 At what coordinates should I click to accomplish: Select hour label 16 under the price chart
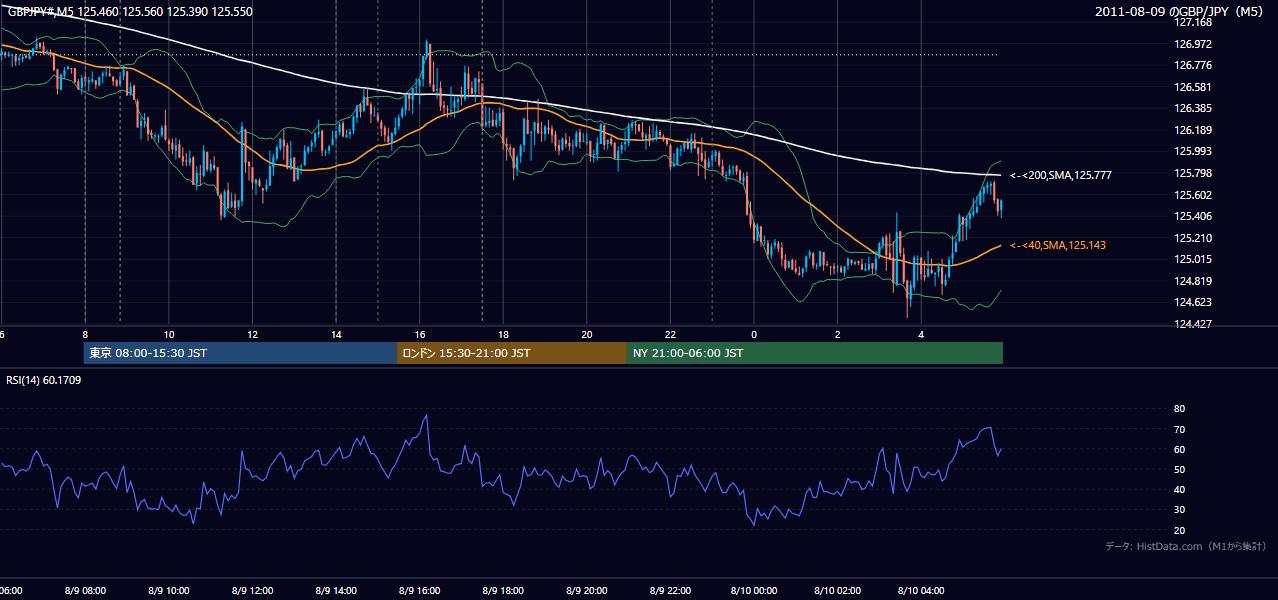420,334
